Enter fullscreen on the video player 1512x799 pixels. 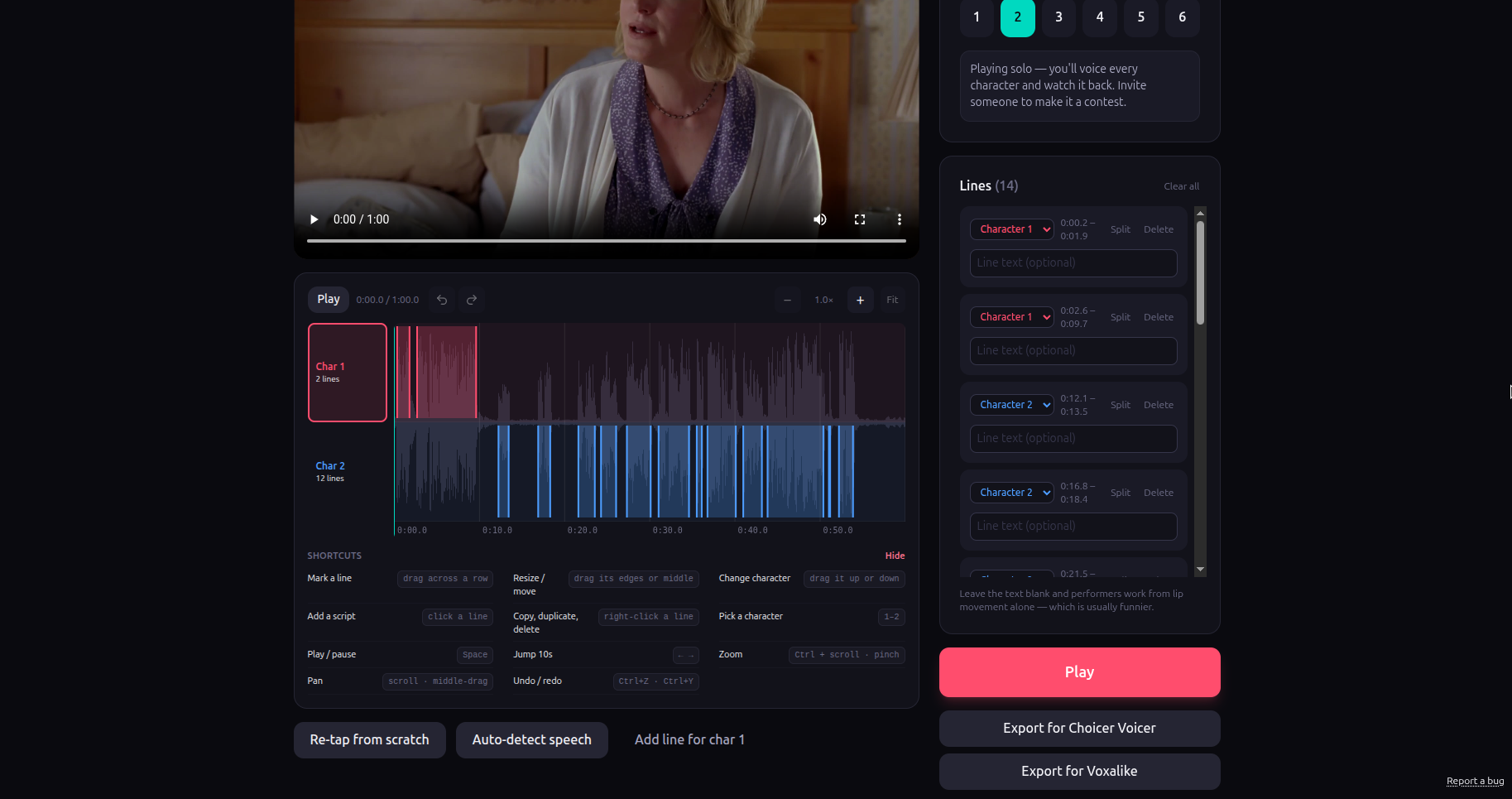(x=860, y=219)
